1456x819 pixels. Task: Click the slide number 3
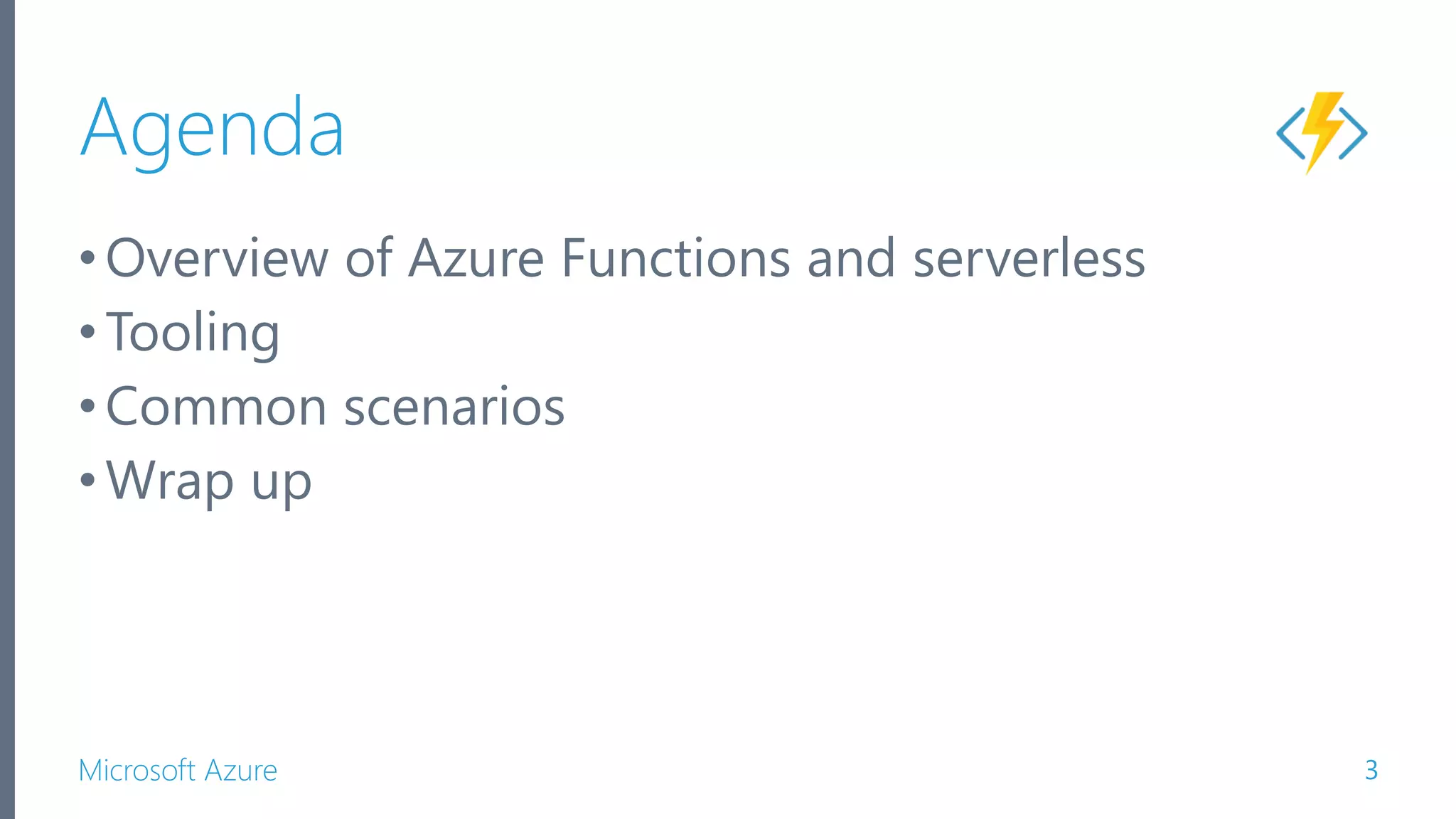(x=1371, y=770)
